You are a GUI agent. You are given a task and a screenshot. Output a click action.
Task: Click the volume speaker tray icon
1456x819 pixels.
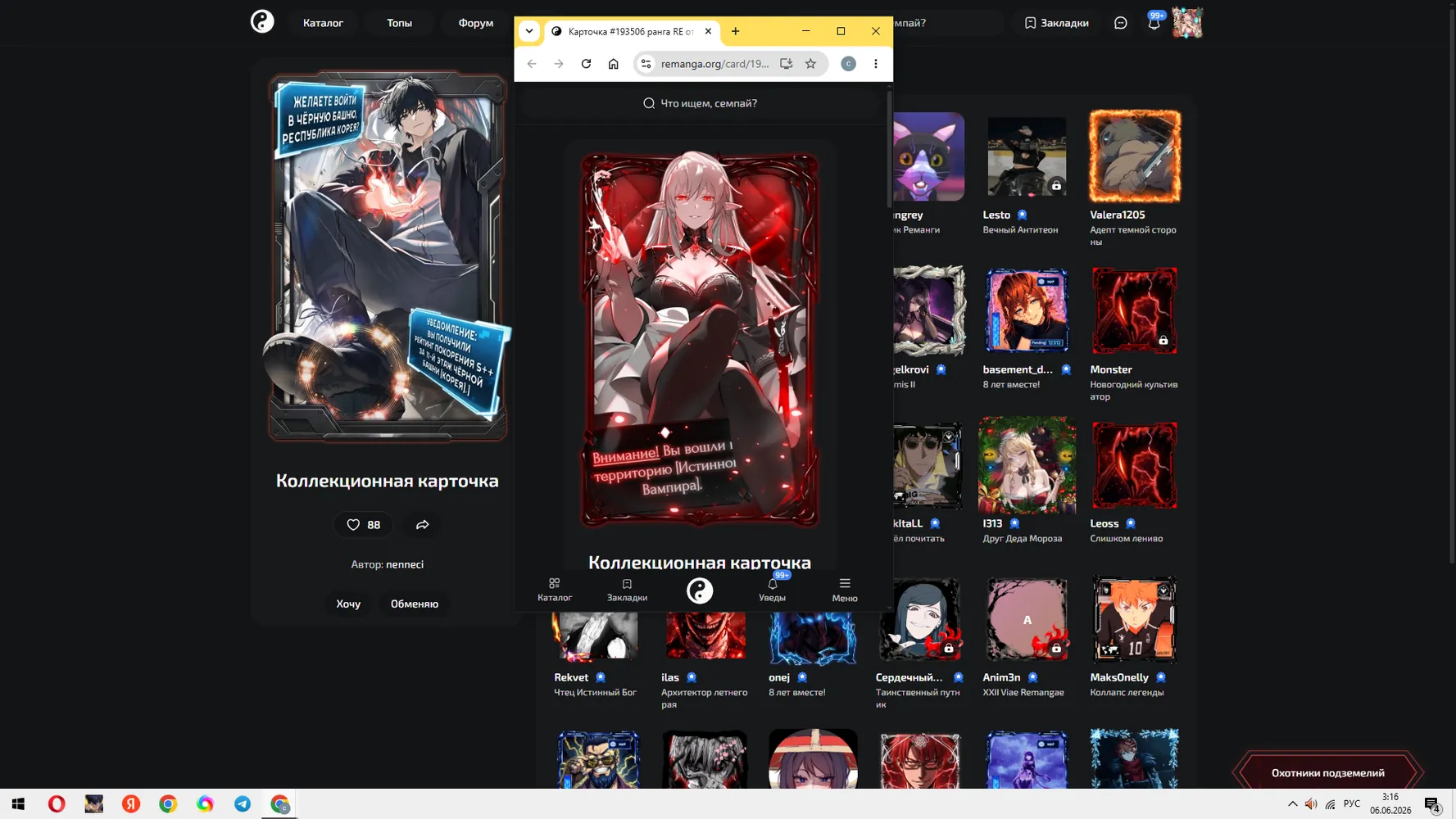1311,804
